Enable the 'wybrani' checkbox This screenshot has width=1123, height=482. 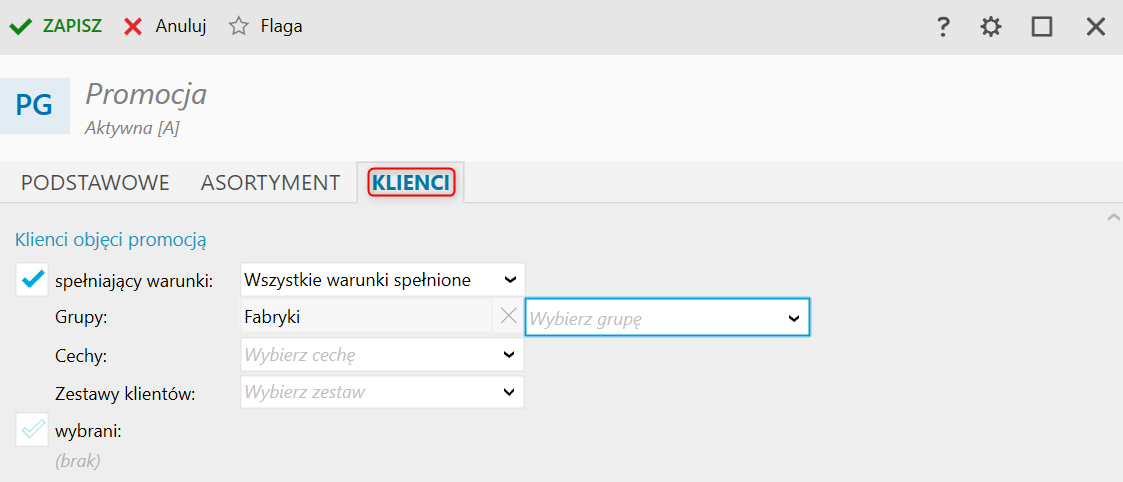(x=32, y=431)
